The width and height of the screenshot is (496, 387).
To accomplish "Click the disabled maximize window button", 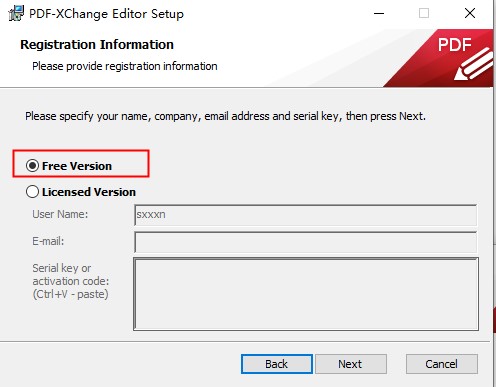I will pos(424,13).
